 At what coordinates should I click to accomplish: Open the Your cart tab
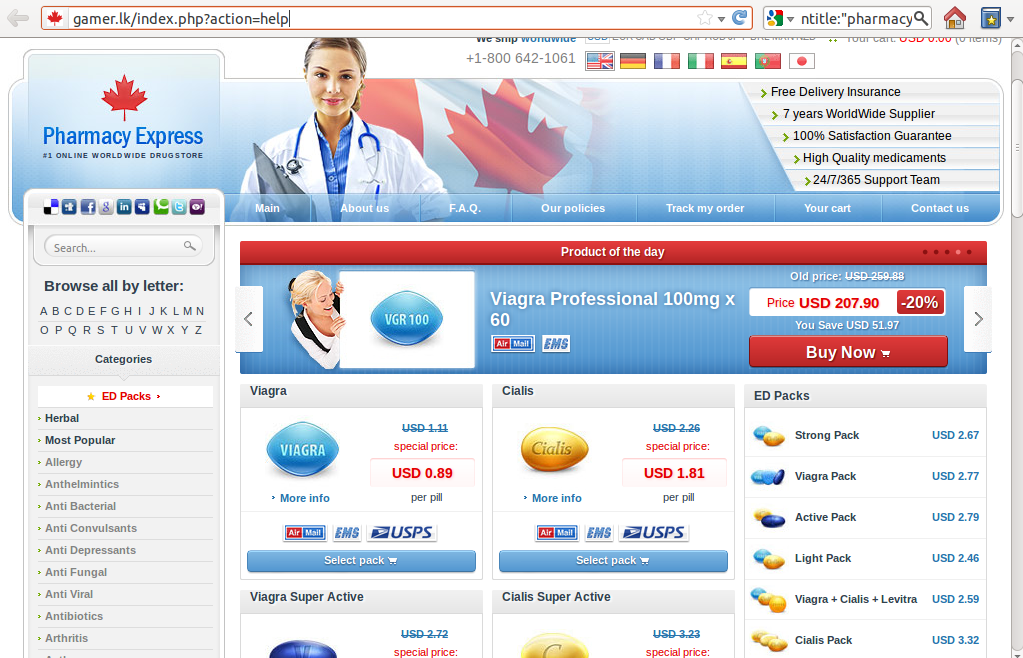tap(827, 208)
